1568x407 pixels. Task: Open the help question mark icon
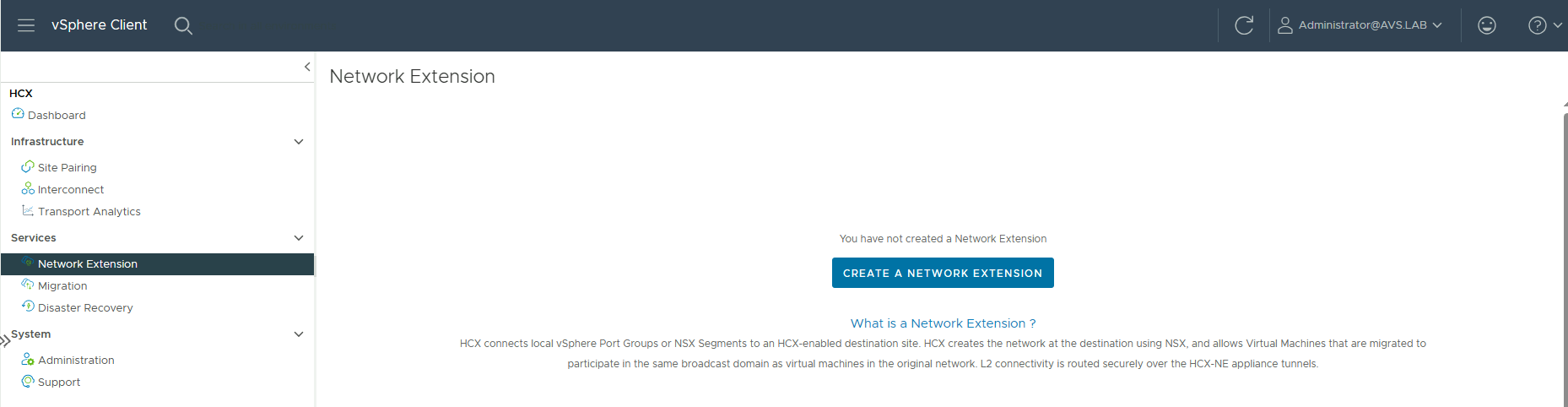[1538, 25]
